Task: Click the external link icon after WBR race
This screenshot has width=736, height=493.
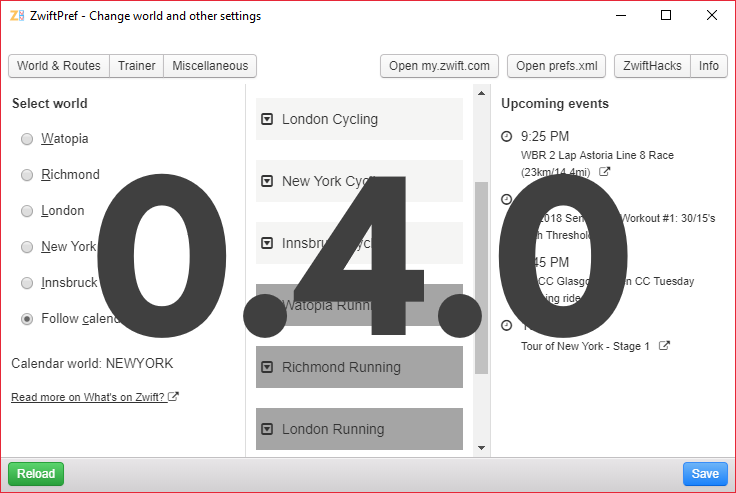Action: (605, 172)
